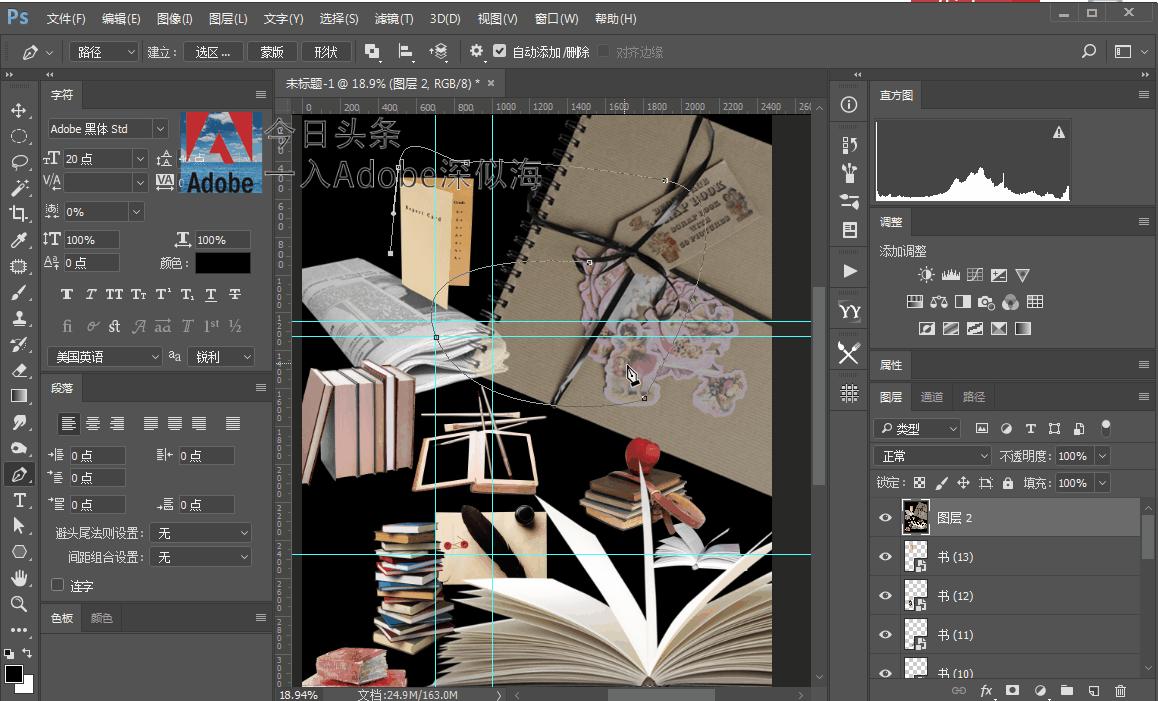This screenshot has height=701, width=1158.
Task: Toggle the 自动添加/删除 checkbox
Action: (500, 51)
